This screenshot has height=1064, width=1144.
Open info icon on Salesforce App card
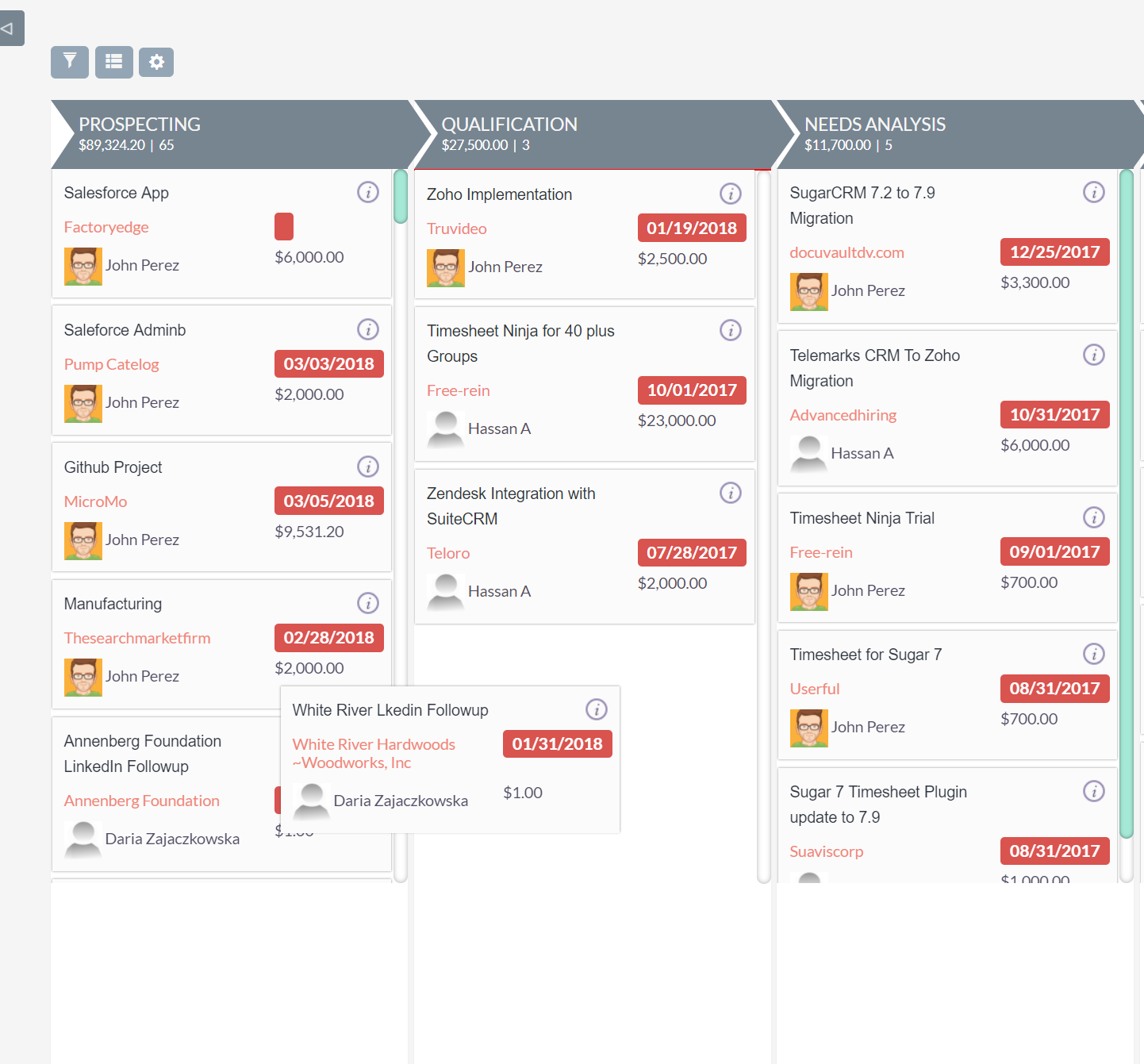(x=368, y=192)
